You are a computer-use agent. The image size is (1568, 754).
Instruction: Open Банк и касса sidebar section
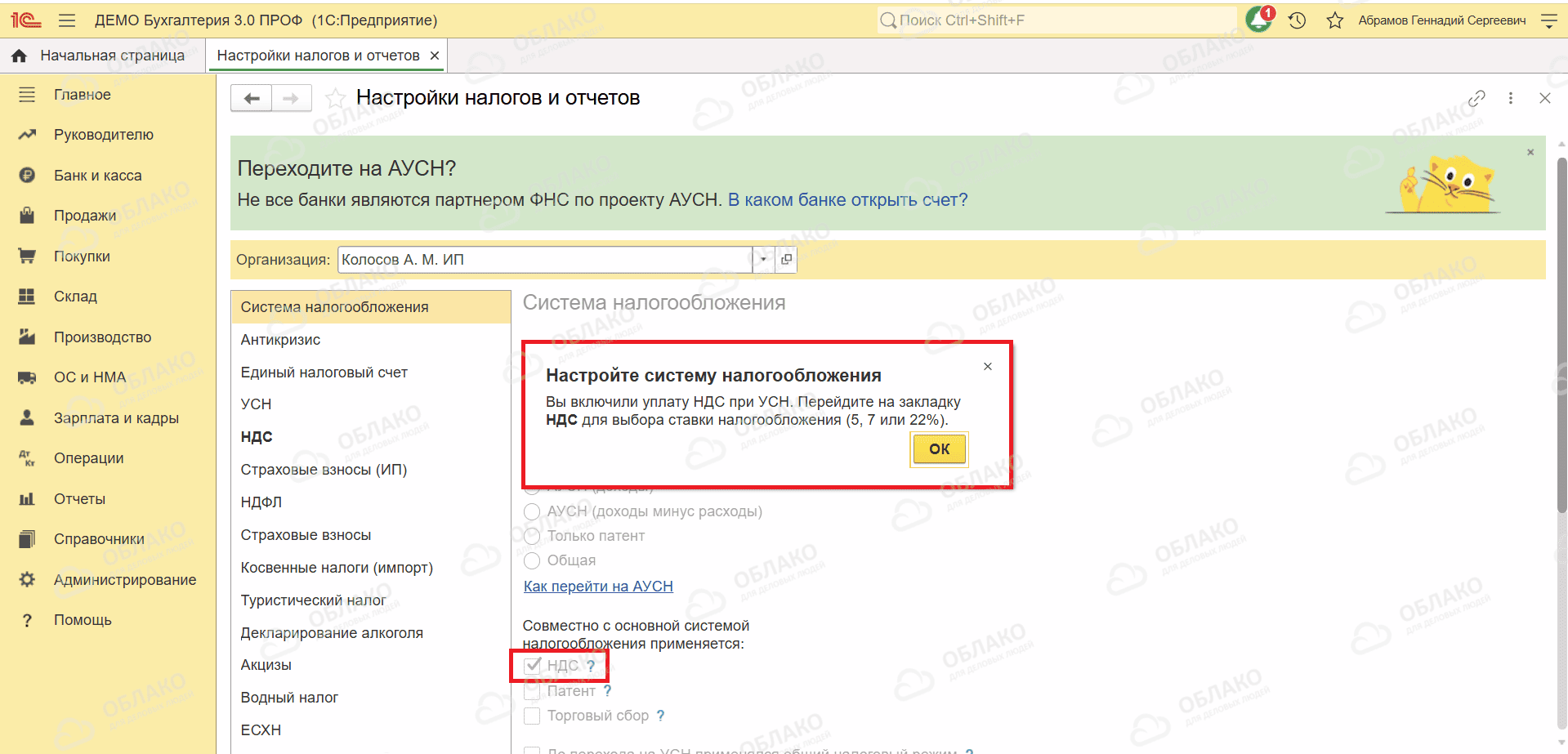[97, 176]
